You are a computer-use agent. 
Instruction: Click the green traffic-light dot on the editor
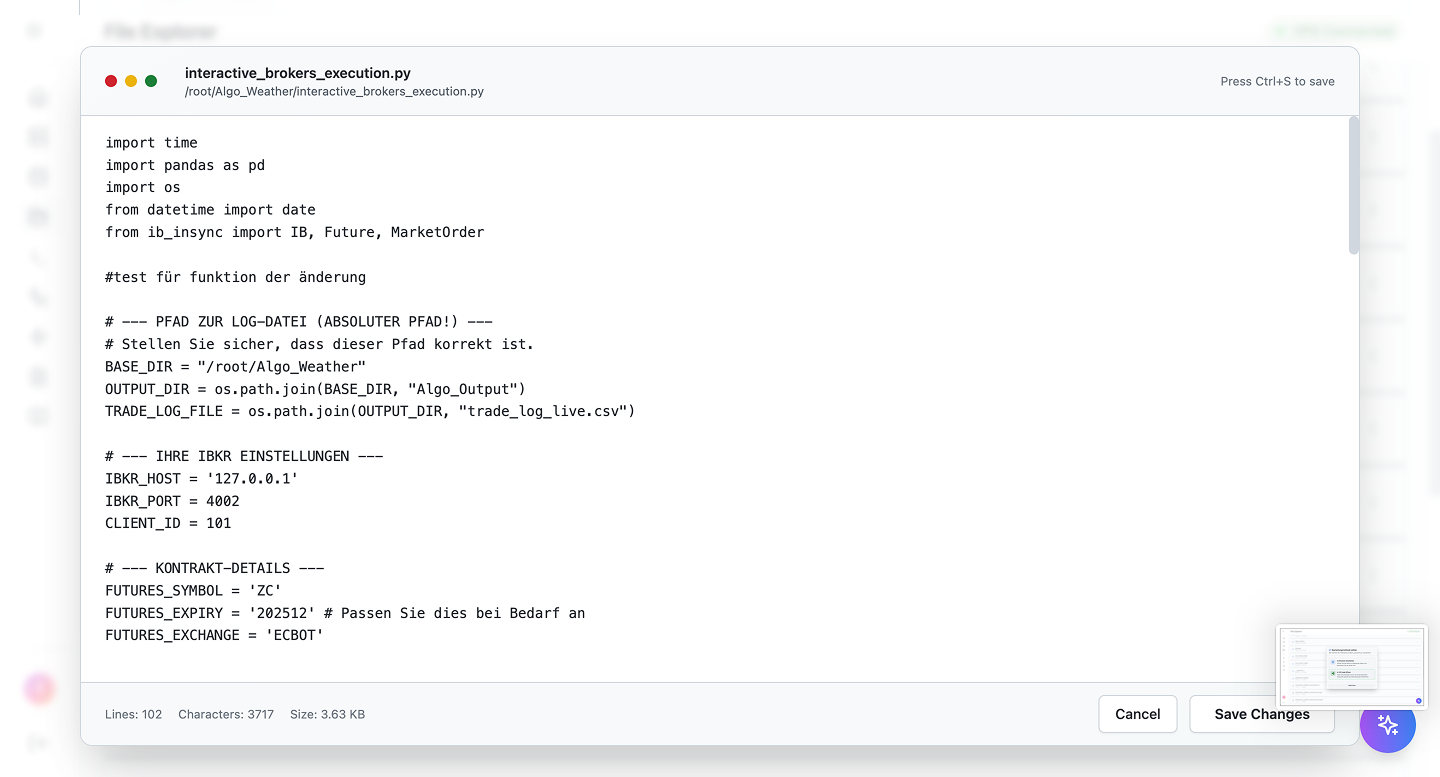click(151, 81)
